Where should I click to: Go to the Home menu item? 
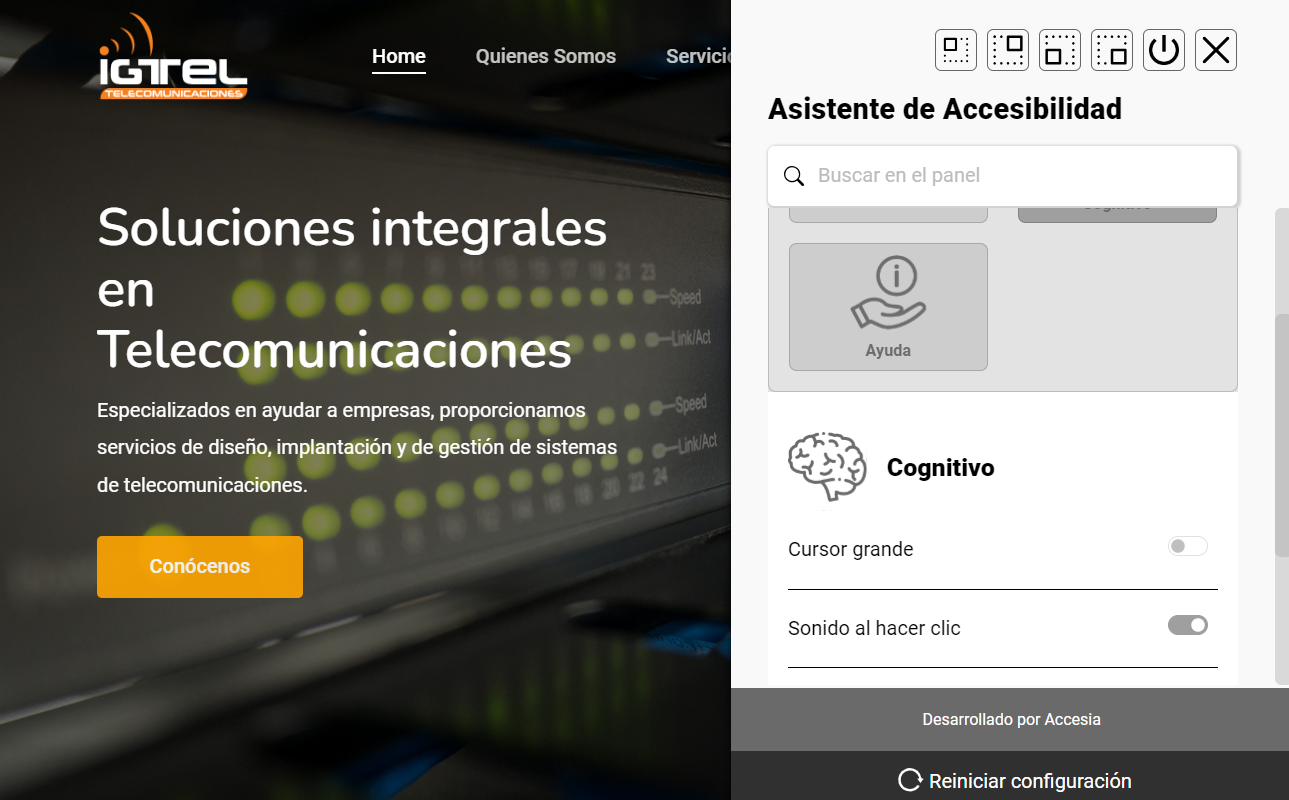coord(399,56)
